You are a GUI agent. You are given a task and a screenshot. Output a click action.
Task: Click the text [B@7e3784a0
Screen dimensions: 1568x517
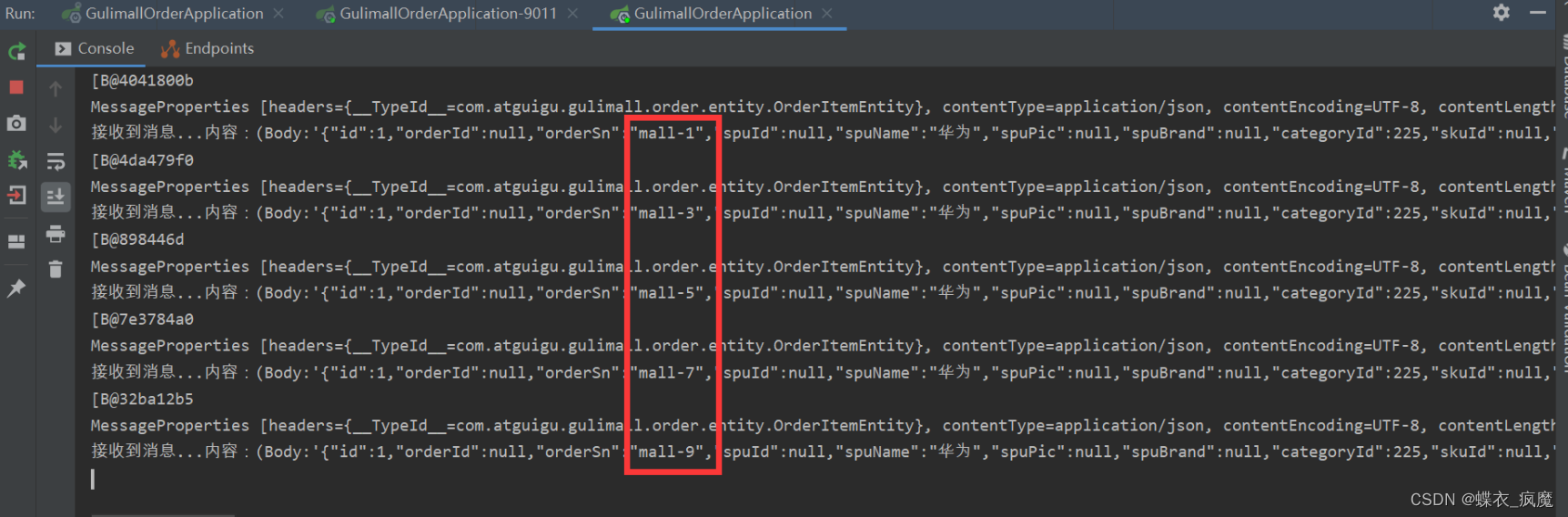(x=142, y=319)
